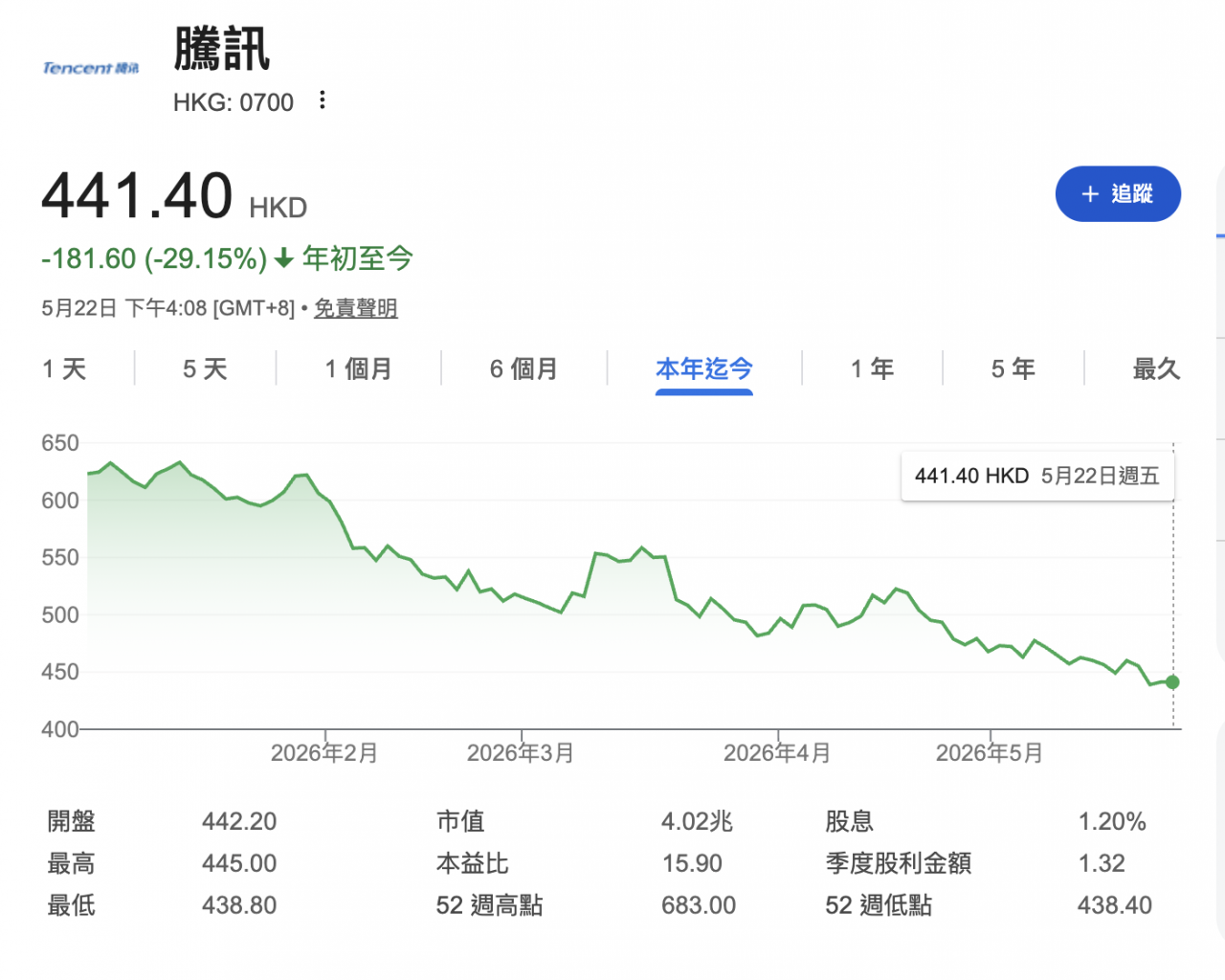Image resolution: width=1225 pixels, height=980 pixels.
Task: Click the 650 y-axis label
Action: coord(60,443)
